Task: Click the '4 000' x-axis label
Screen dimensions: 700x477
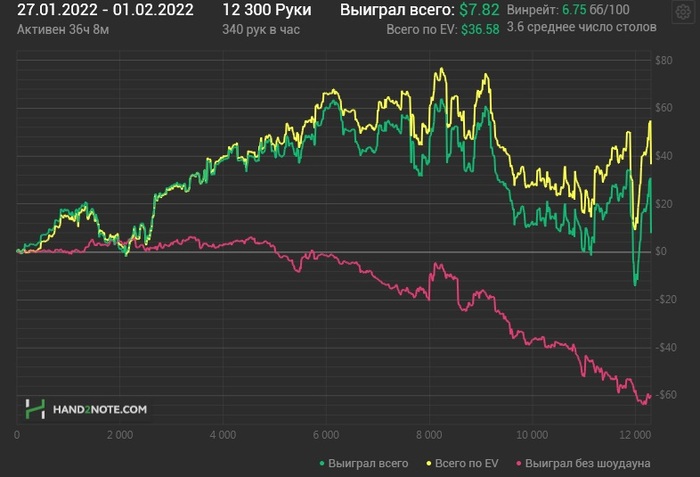Action: click(x=223, y=435)
